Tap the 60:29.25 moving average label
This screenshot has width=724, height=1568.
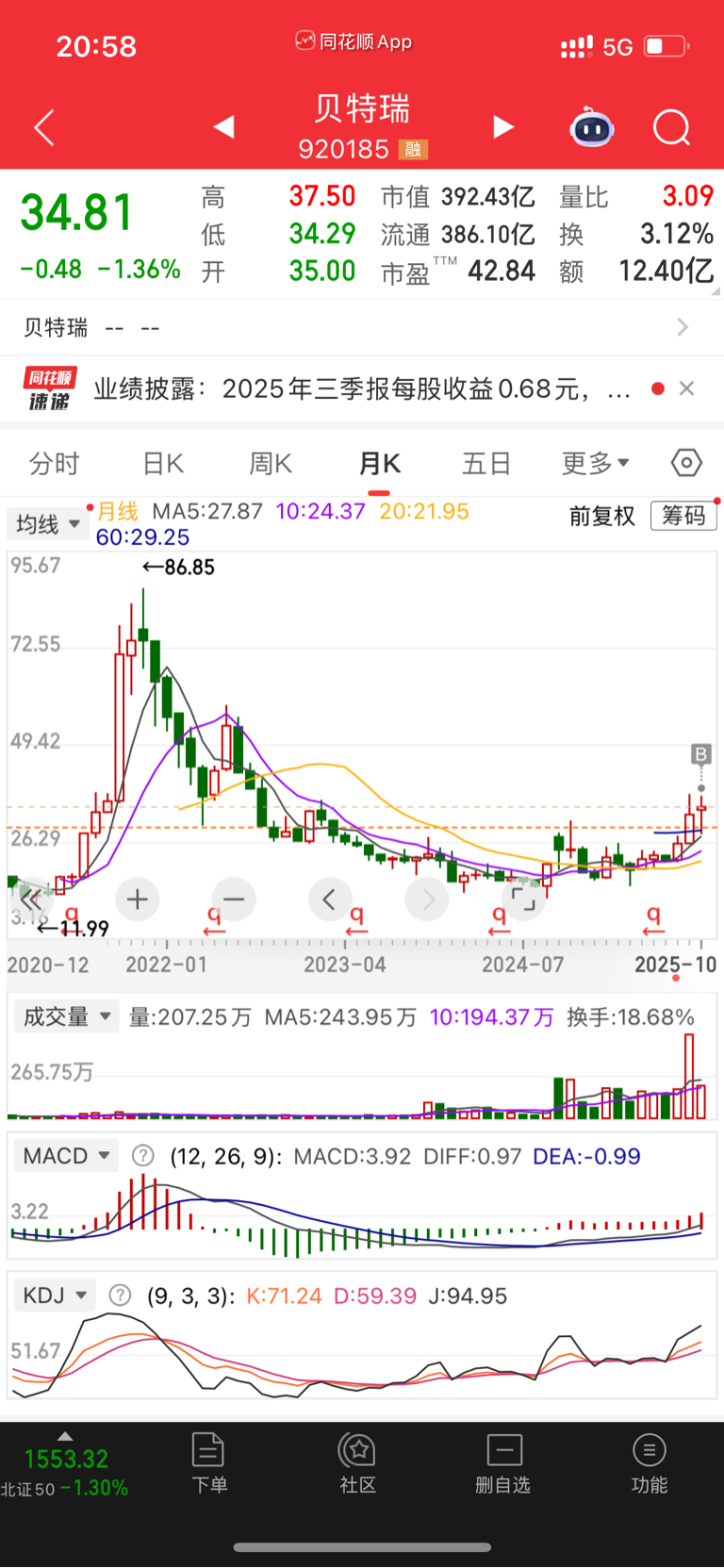[x=142, y=536]
